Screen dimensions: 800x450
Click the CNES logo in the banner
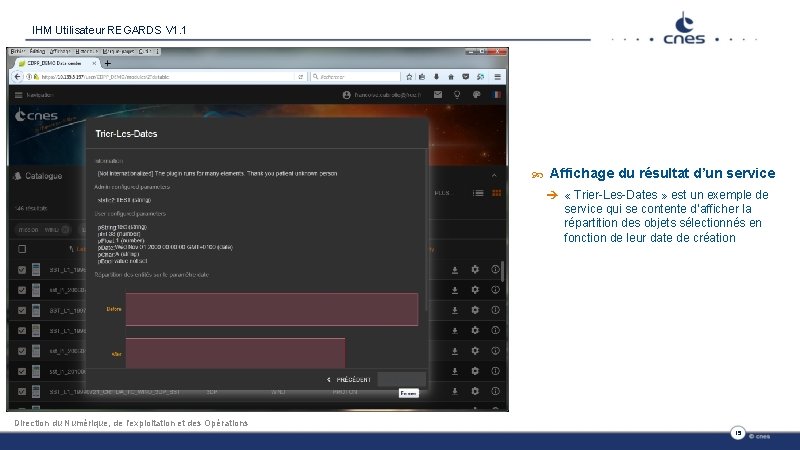[36, 115]
